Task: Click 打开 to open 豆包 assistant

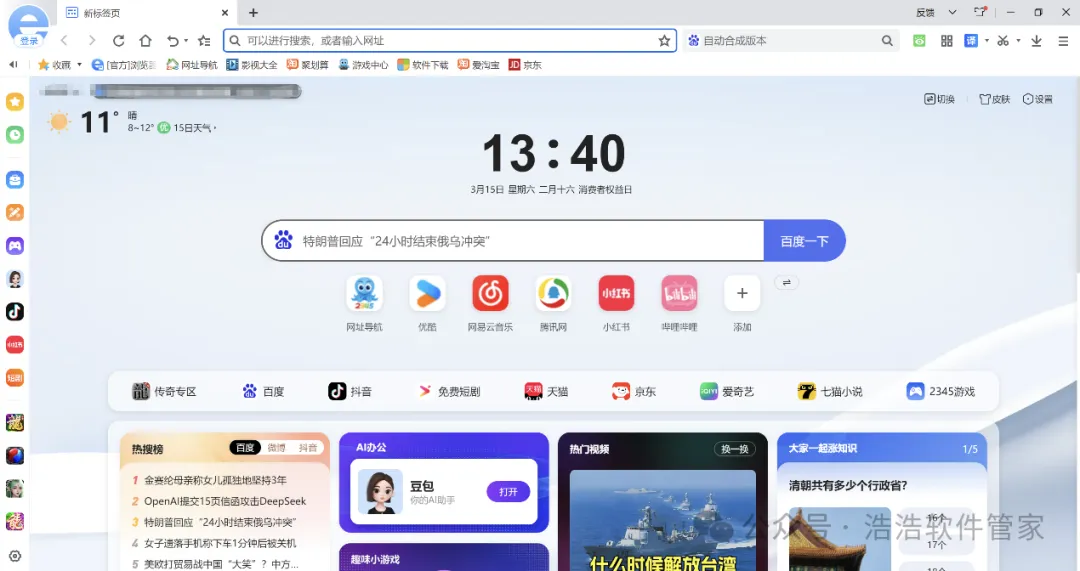Action: click(508, 492)
